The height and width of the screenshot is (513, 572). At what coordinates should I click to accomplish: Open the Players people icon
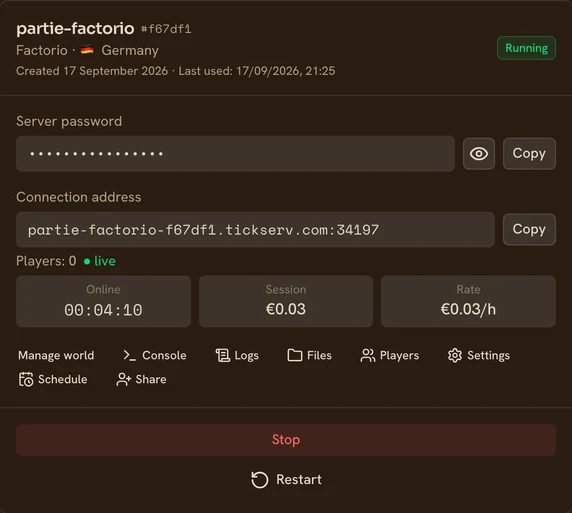click(368, 355)
